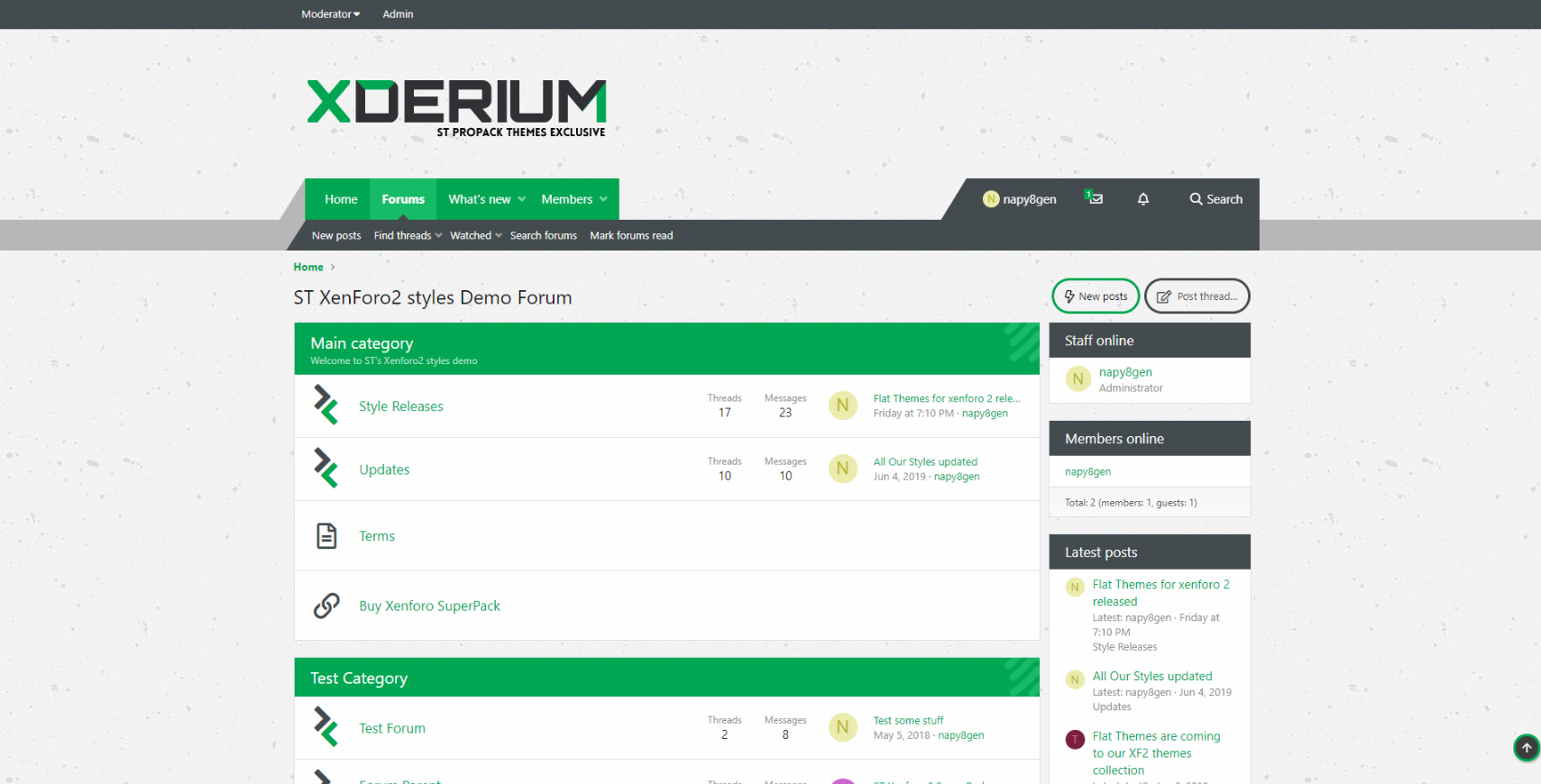
Task: Open the alerts bell icon
Action: coord(1143,199)
